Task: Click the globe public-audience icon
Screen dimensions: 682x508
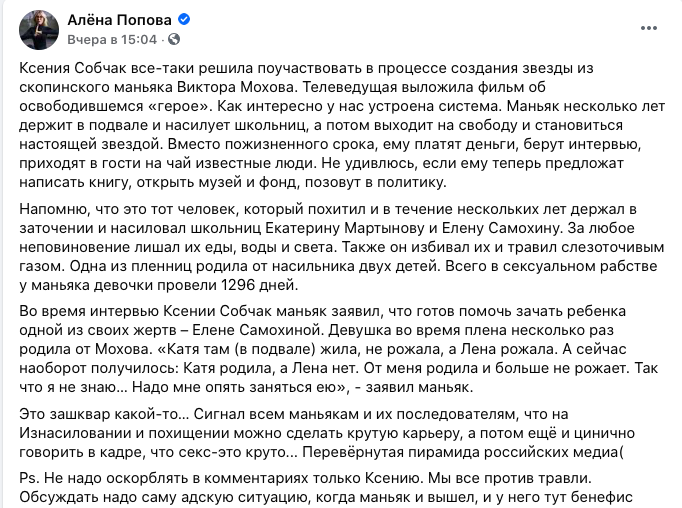Action: pos(175,39)
